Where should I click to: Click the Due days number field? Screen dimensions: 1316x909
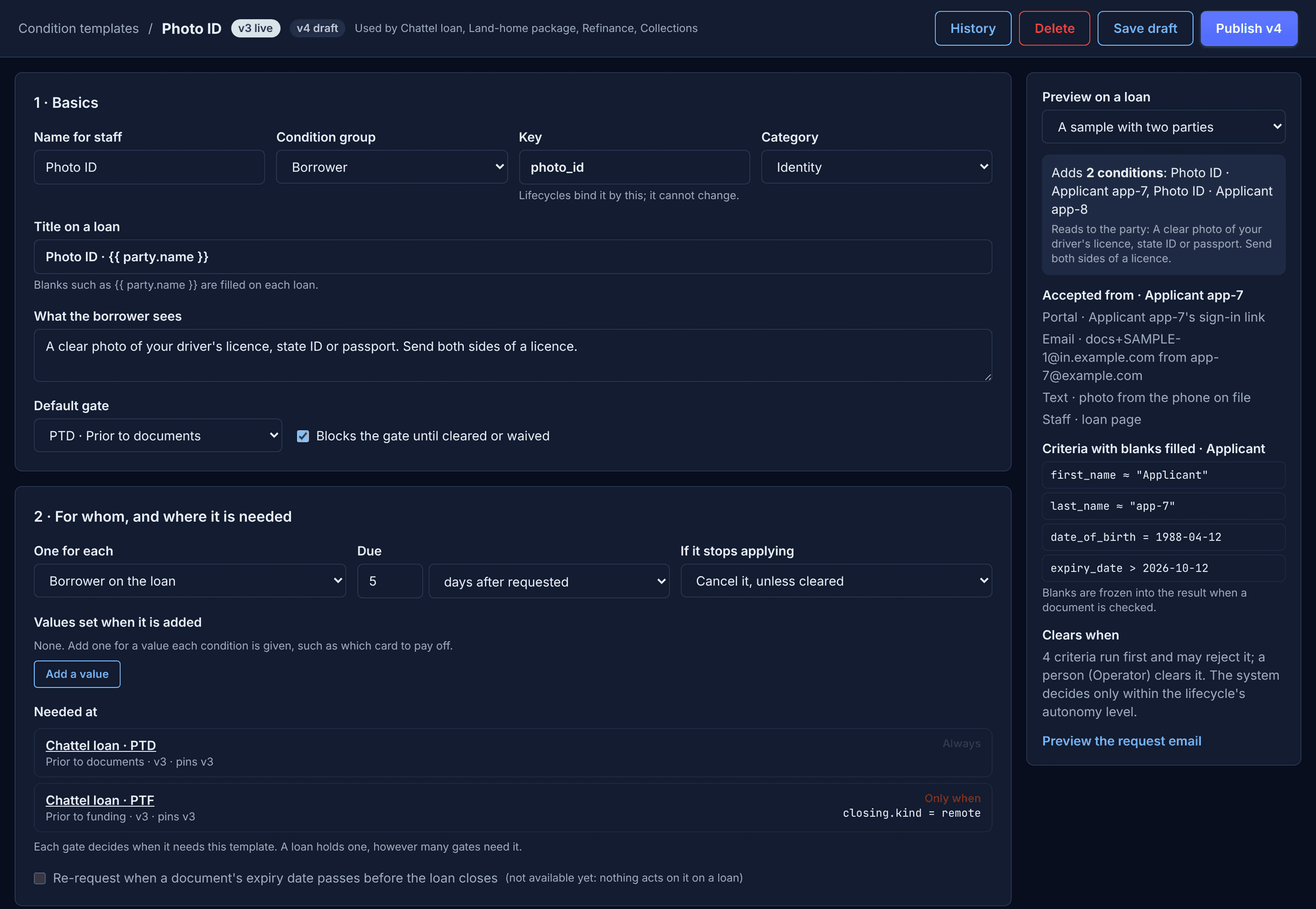click(390, 581)
